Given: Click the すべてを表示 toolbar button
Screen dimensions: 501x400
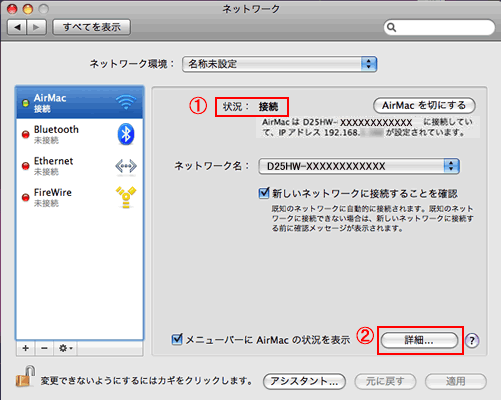Looking at the screenshot, I should pos(91,27).
